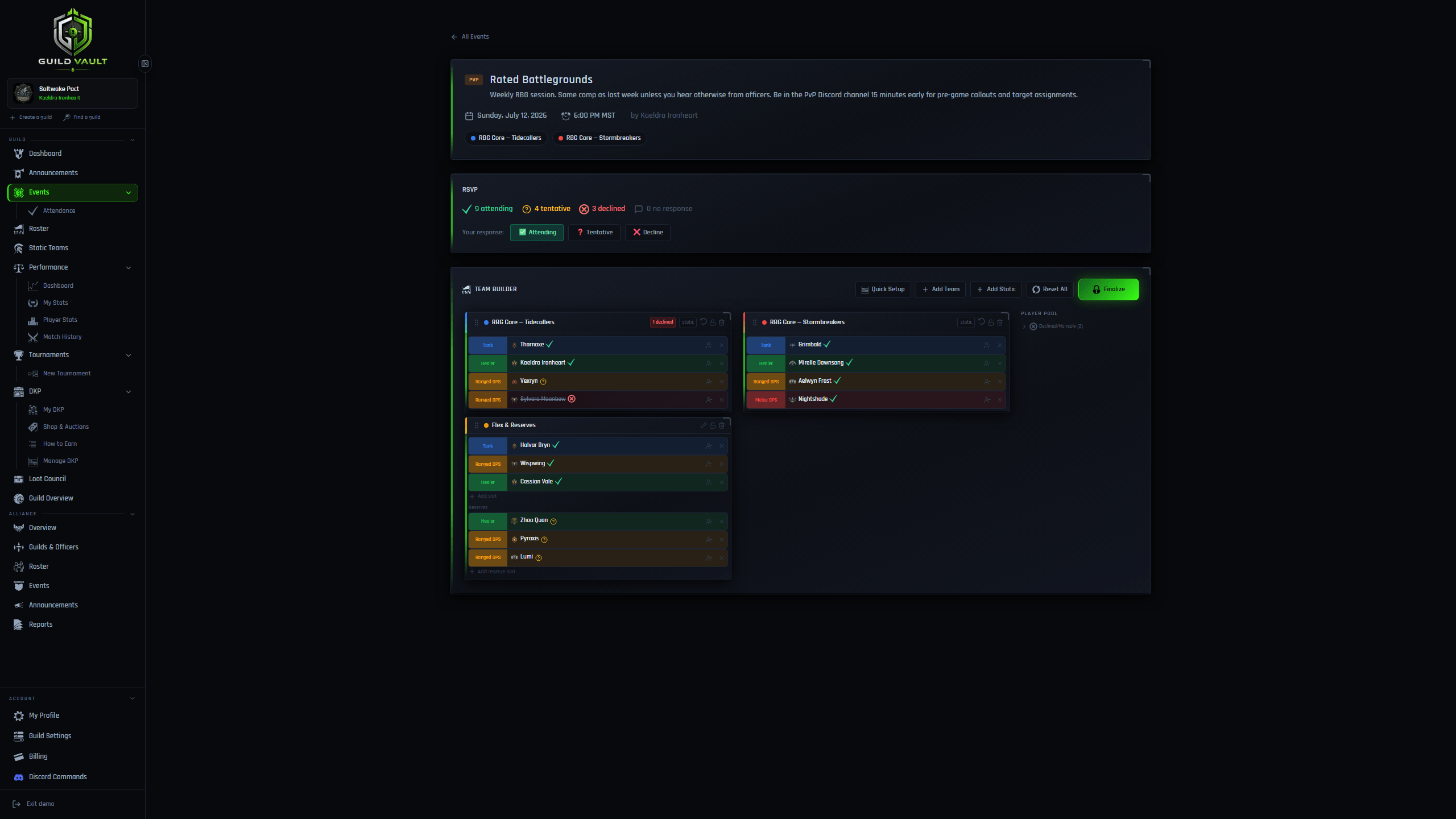Collapse the DKP section chevron

tap(129, 392)
